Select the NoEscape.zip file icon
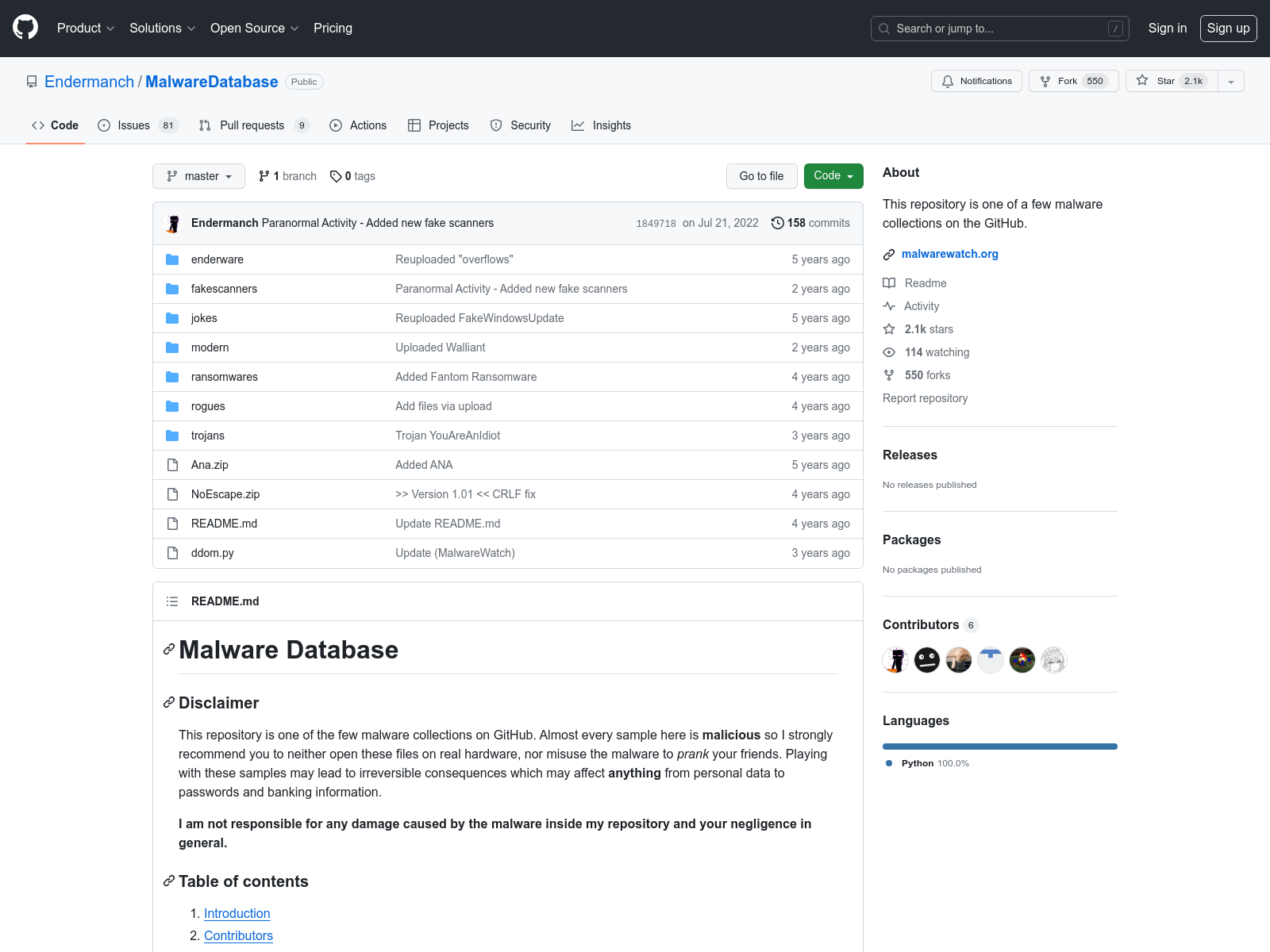1270x952 pixels. pyautogui.click(x=172, y=494)
